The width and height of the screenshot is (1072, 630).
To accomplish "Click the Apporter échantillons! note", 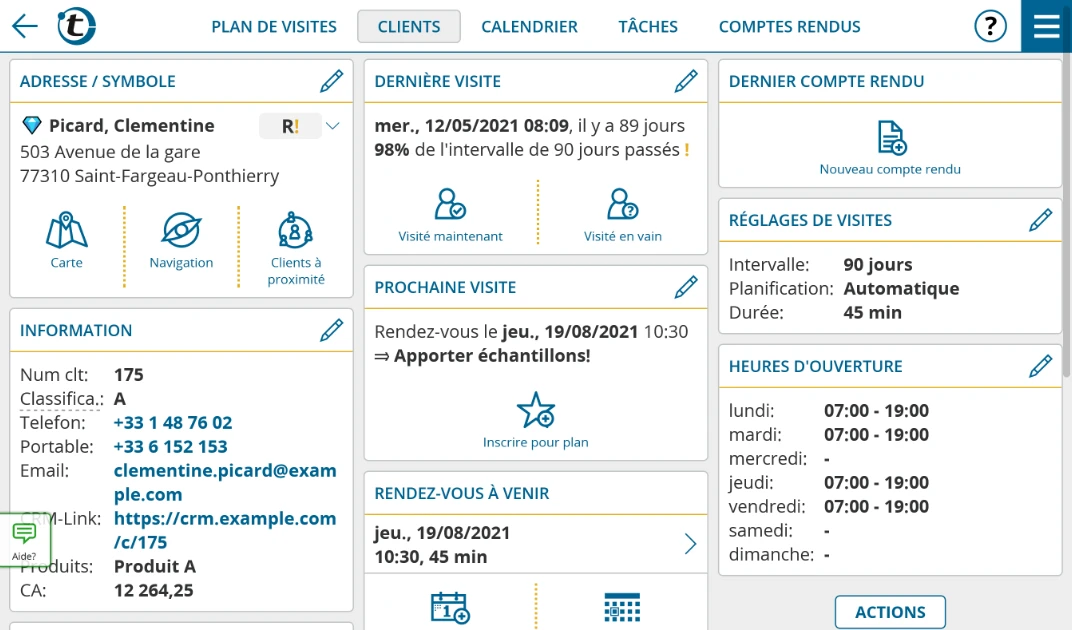I will [492, 355].
